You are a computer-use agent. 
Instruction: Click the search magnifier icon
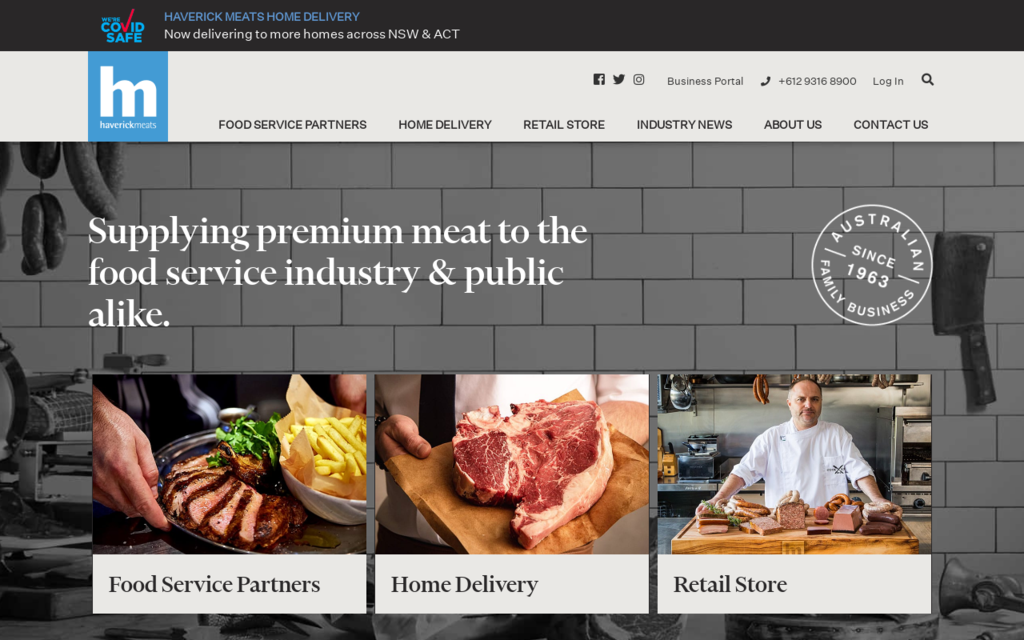(x=927, y=79)
